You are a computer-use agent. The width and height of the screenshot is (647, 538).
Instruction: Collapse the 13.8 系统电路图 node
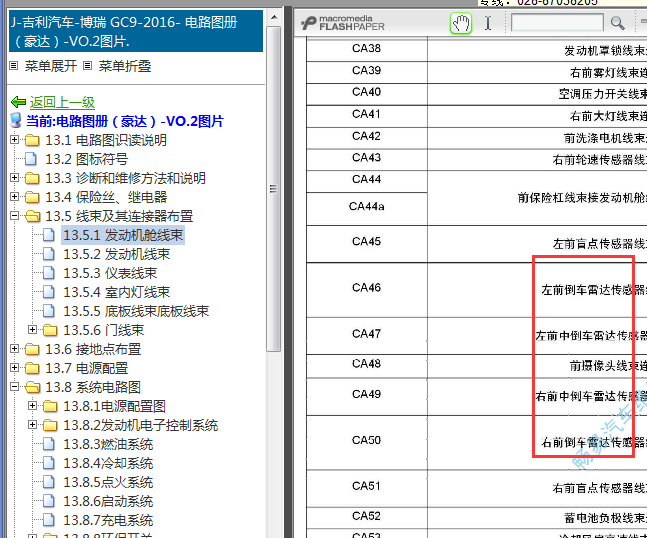point(14,387)
